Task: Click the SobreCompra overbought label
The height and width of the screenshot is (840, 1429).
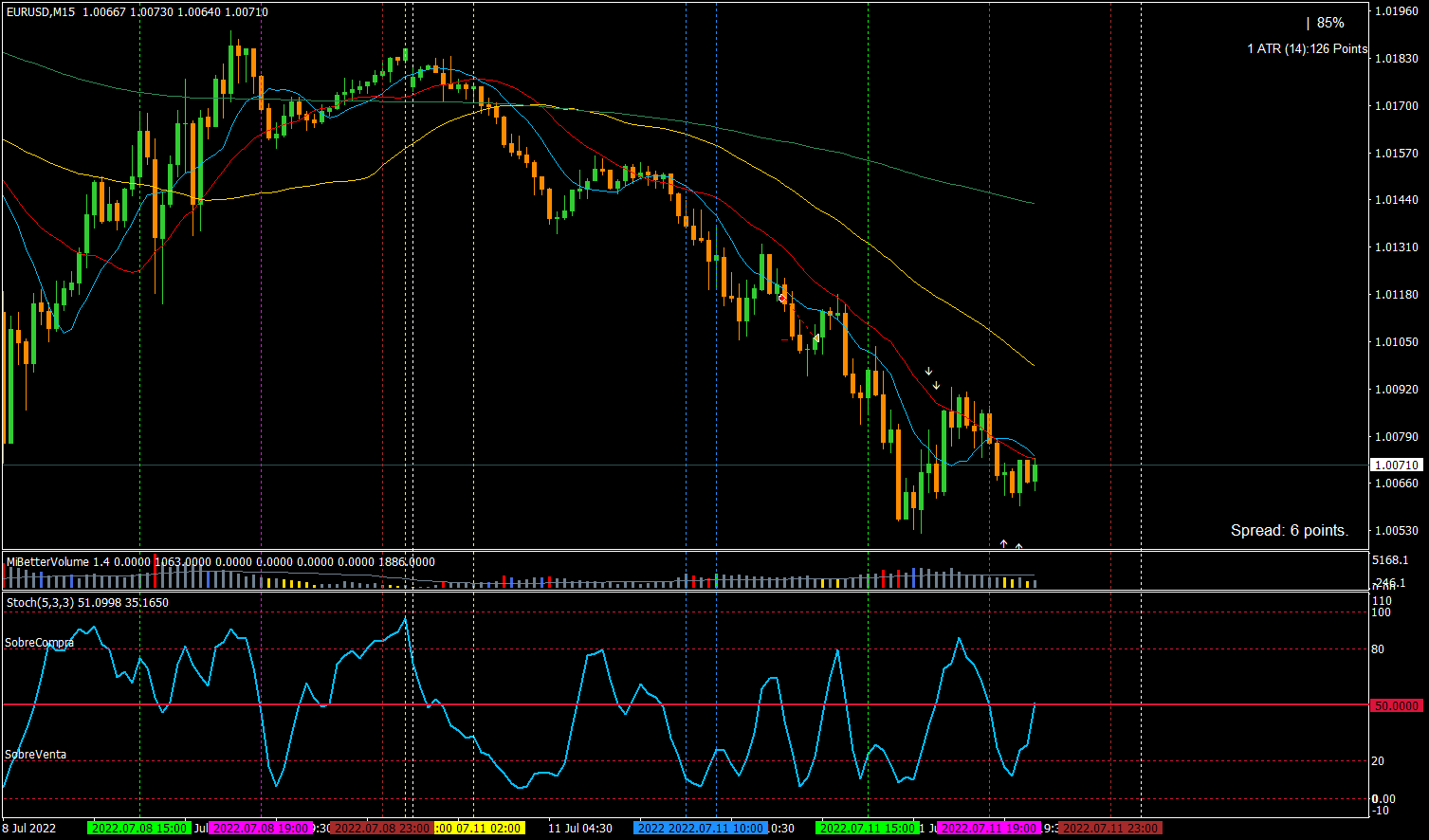Action: click(x=39, y=643)
